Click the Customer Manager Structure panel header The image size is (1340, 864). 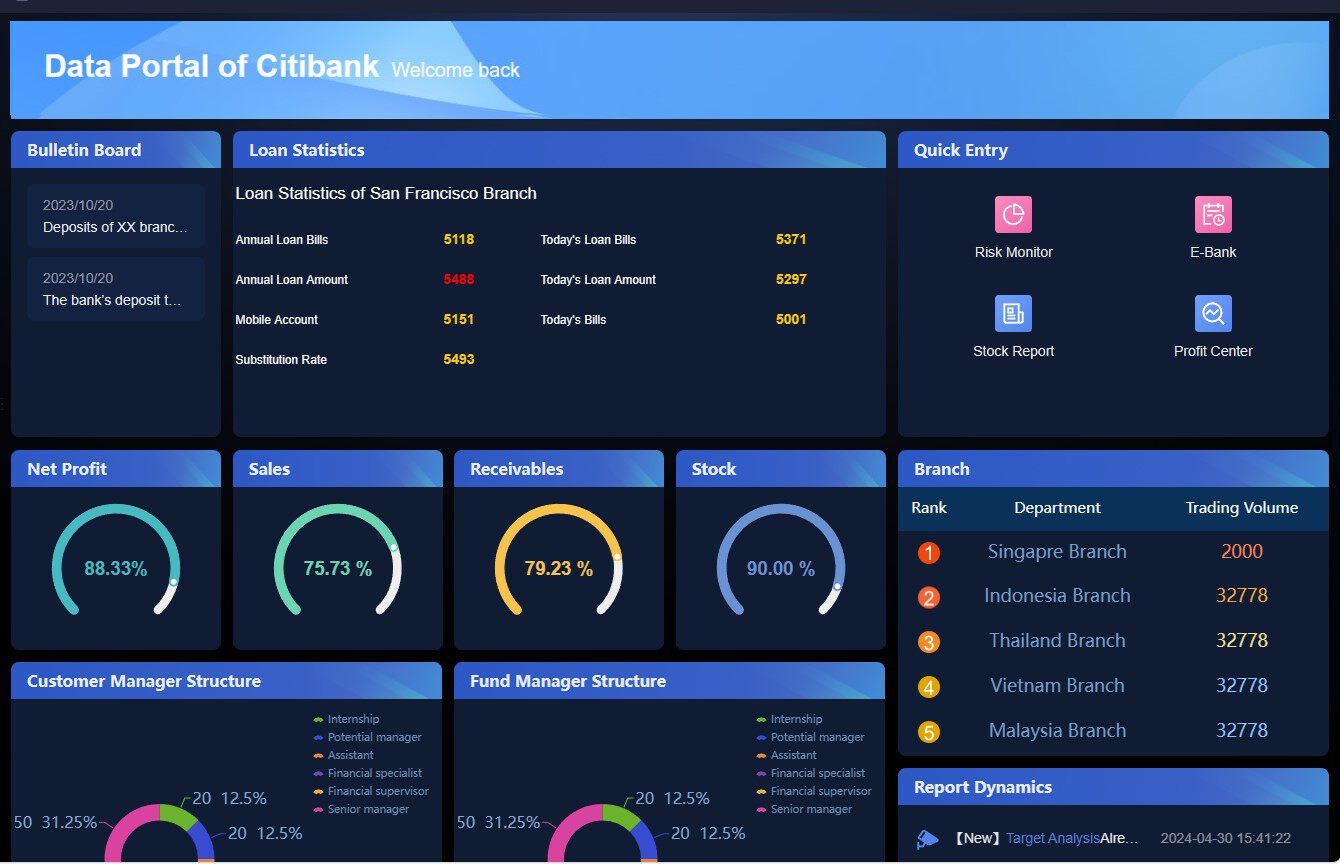(226, 681)
